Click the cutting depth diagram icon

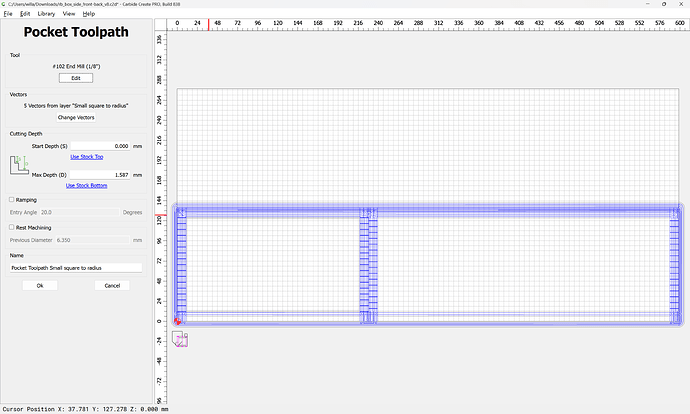(20, 165)
